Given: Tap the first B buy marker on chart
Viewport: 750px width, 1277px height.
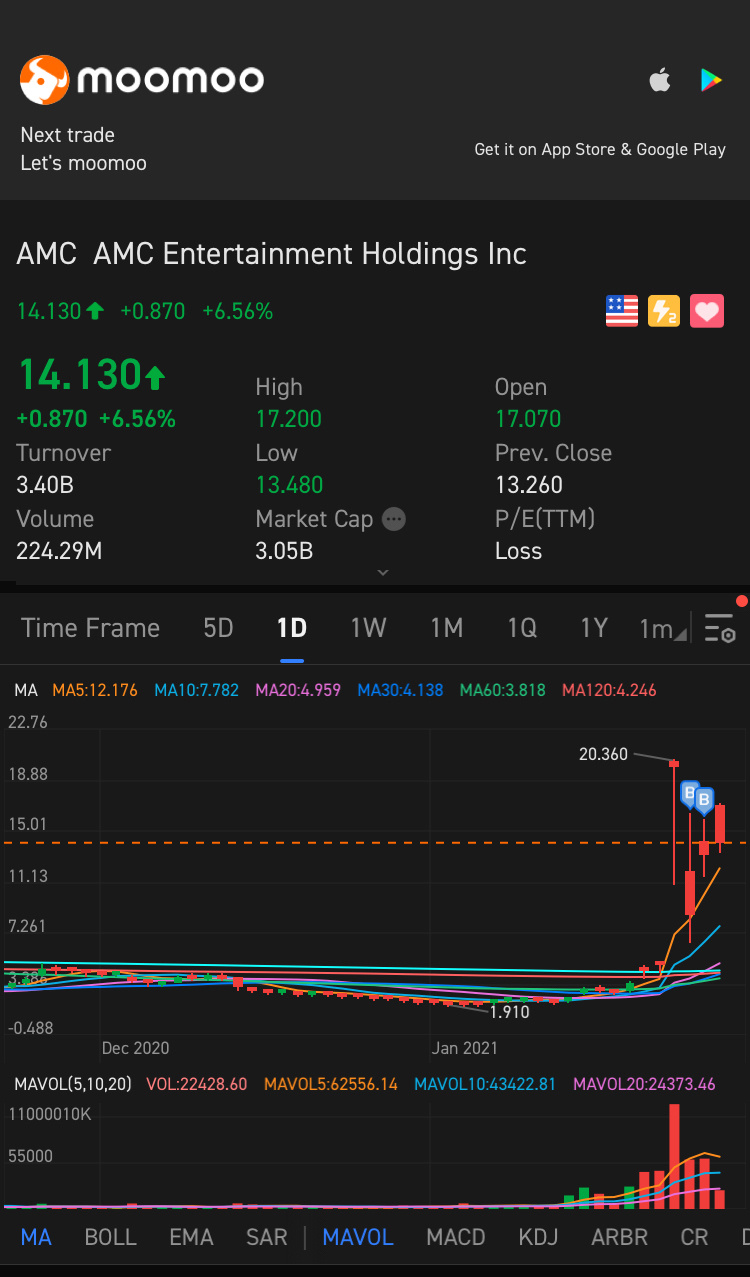Looking at the screenshot, I should [689, 794].
